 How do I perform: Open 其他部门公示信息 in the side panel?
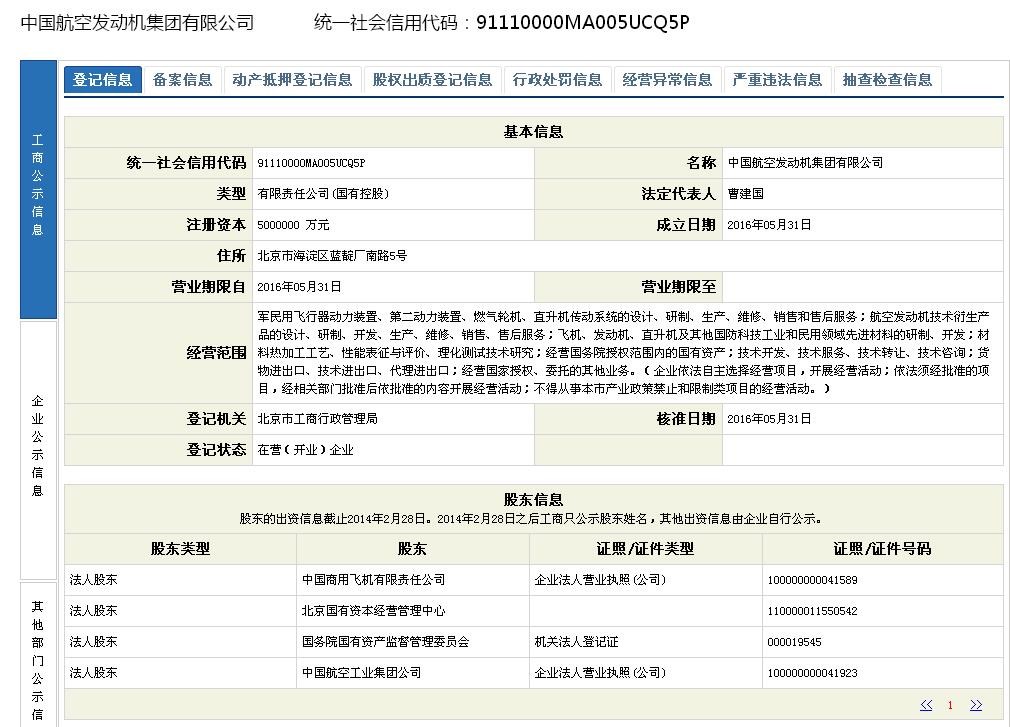click(x=38, y=655)
